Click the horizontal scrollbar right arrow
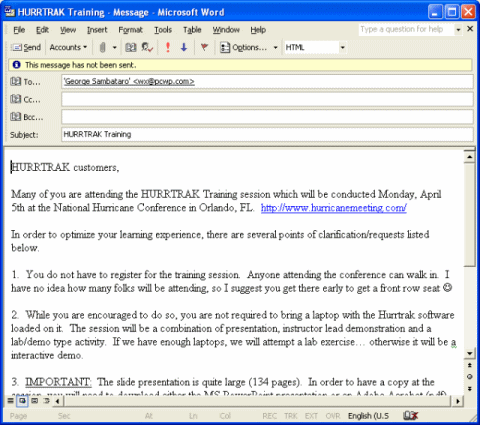 click(458, 401)
